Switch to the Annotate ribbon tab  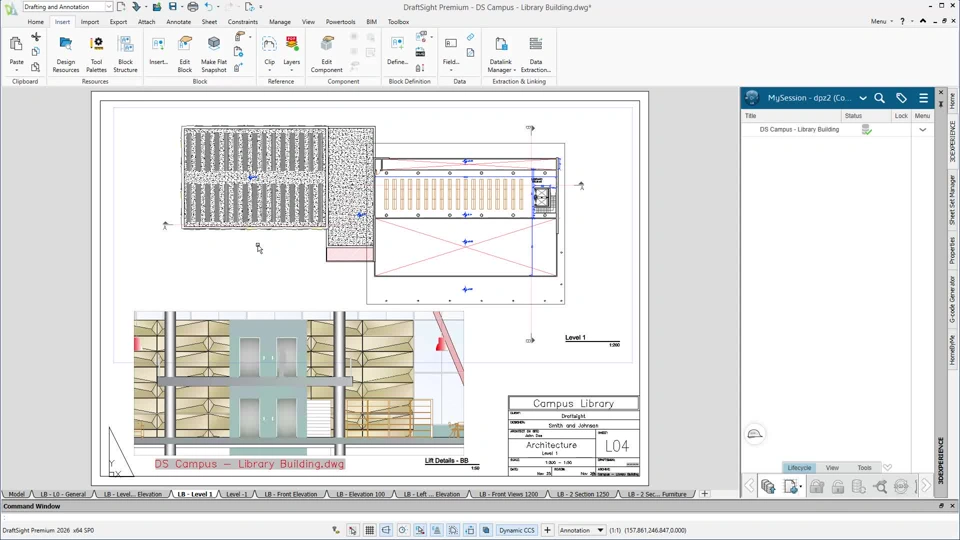pyautogui.click(x=178, y=21)
